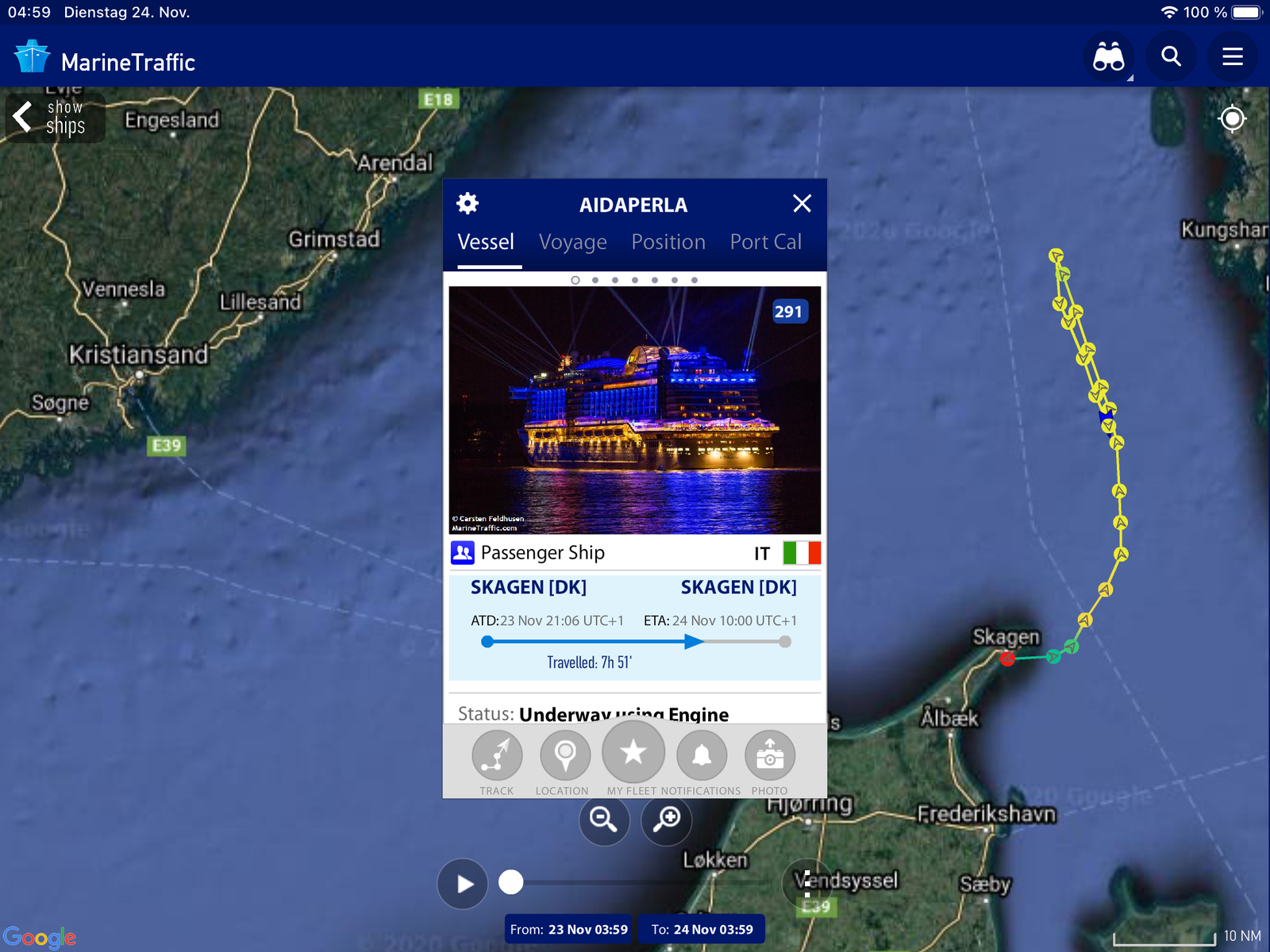
Task: Close the AIDAPERLA vessel panel
Action: coord(802,204)
